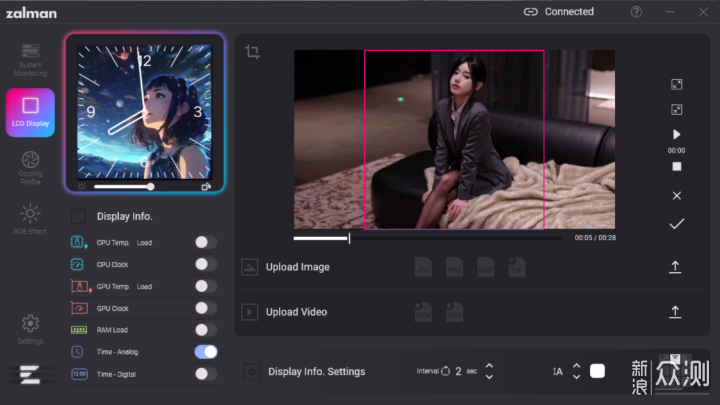Click inside the pink crop frame
Image resolution: width=720 pixels, height=405 pixels.
[454, 140]
